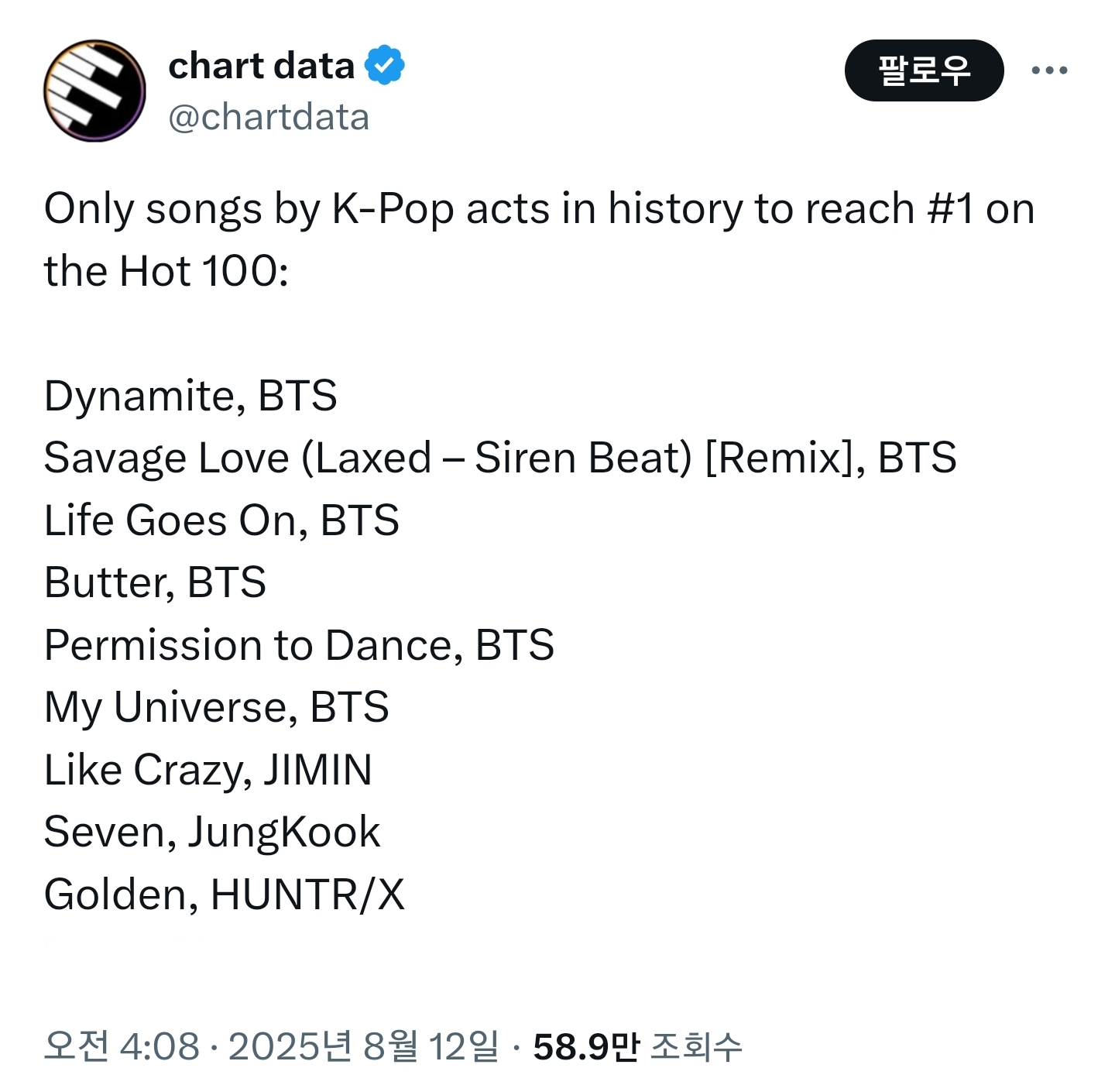Click the 오전 4:08 timestamp
The height and width of the screenshot is (1092, 1115).
click(122, 1046)
